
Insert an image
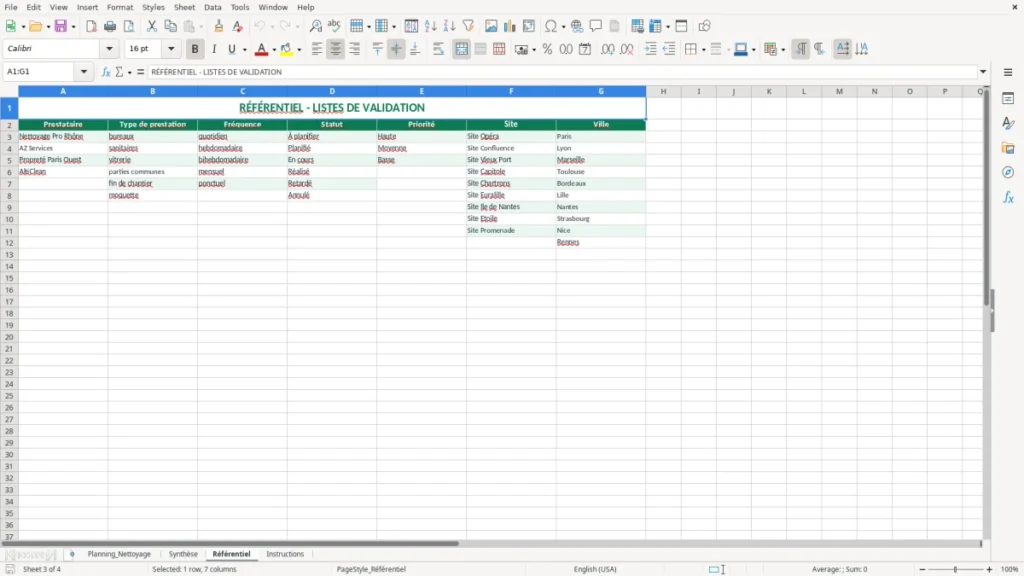pos(491,26)
